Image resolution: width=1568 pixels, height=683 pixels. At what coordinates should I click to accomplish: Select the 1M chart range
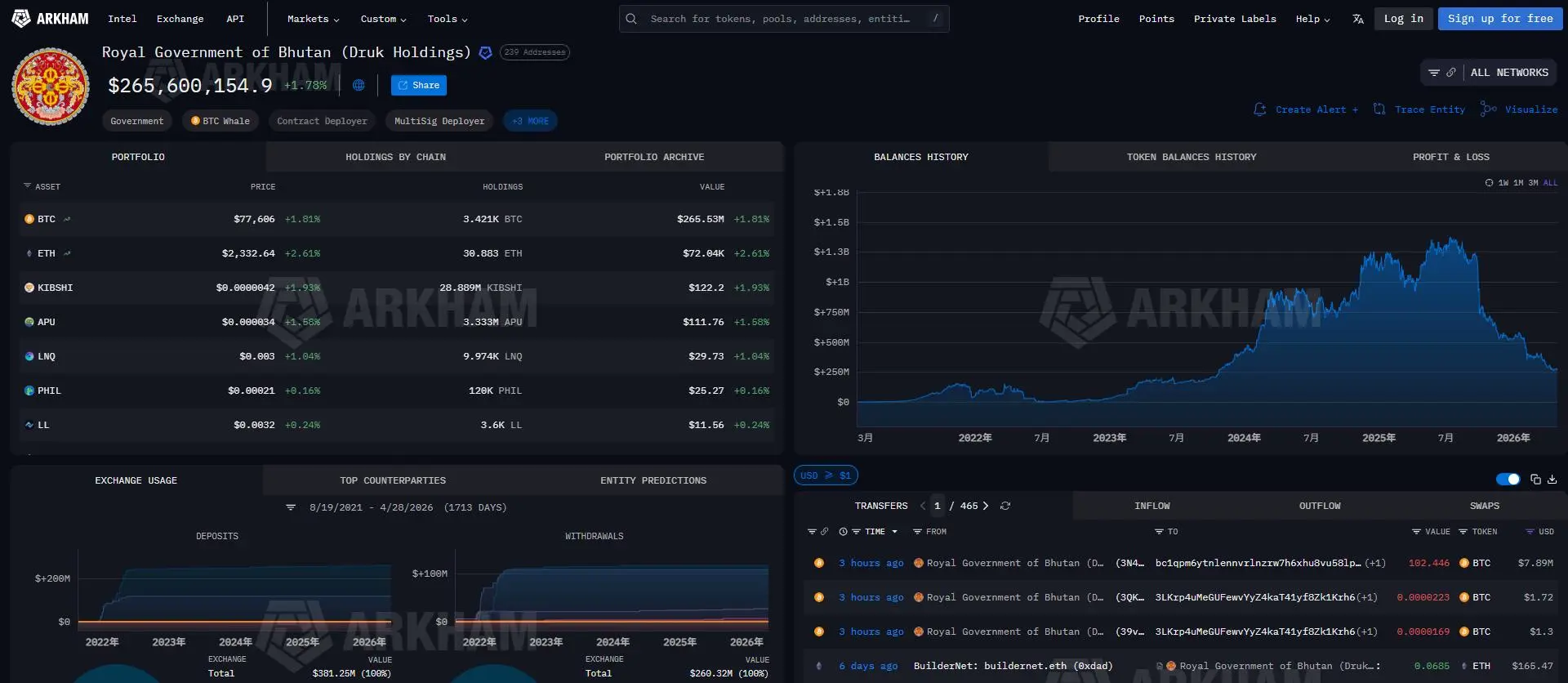click(1518, 183)
